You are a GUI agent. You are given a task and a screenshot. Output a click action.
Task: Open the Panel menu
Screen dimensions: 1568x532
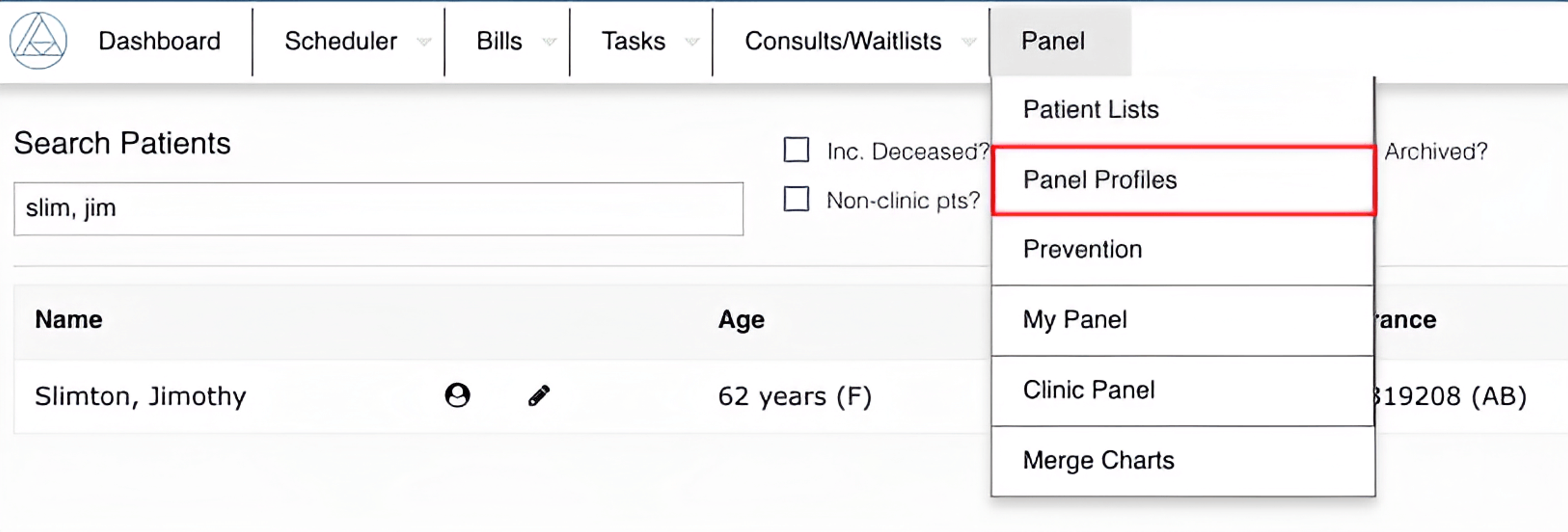[x=1053, y=40]
